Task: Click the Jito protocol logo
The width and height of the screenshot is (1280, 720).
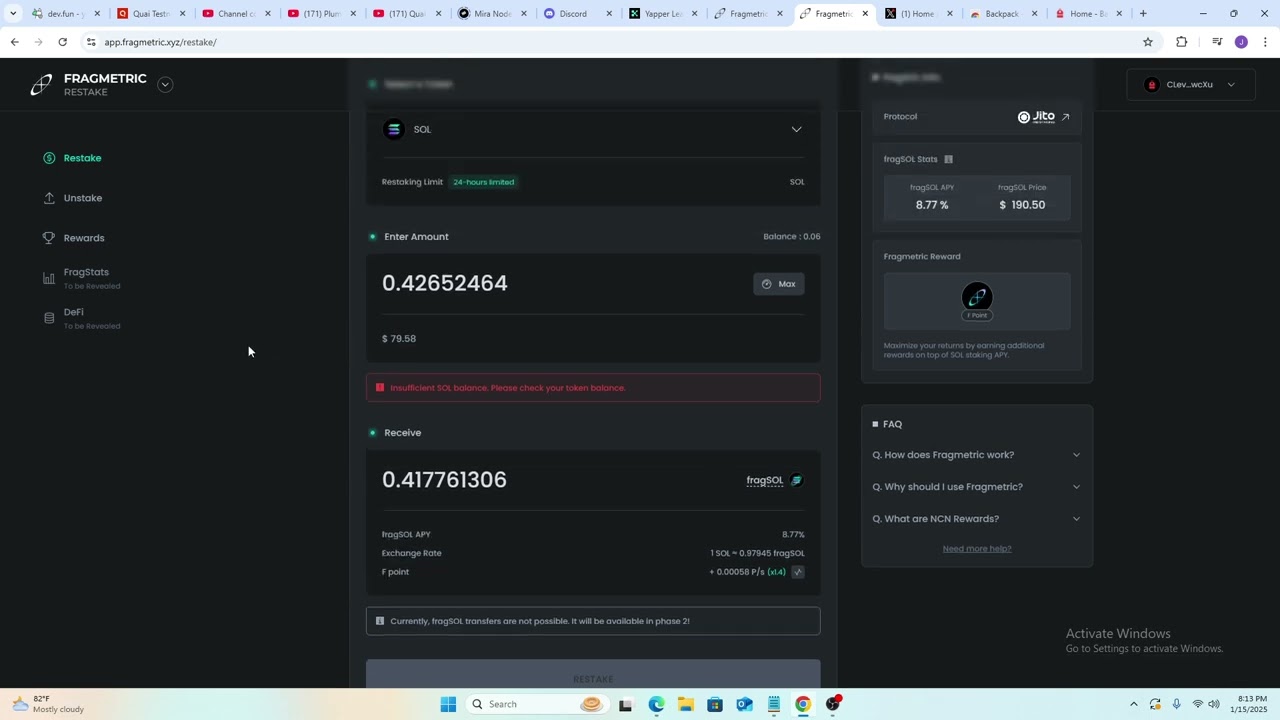Action: pyautogui.click(x=1036, y=117)
